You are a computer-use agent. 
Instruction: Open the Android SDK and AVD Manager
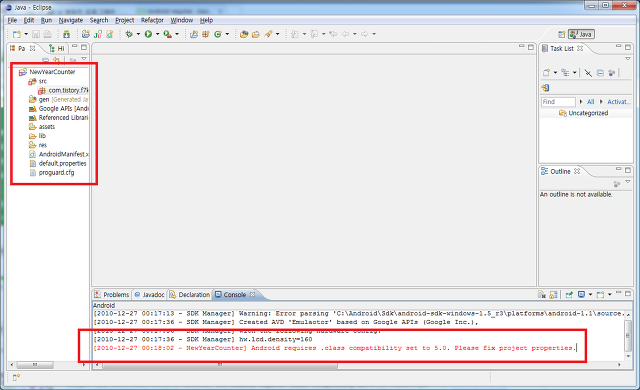[x=67, y=34]
